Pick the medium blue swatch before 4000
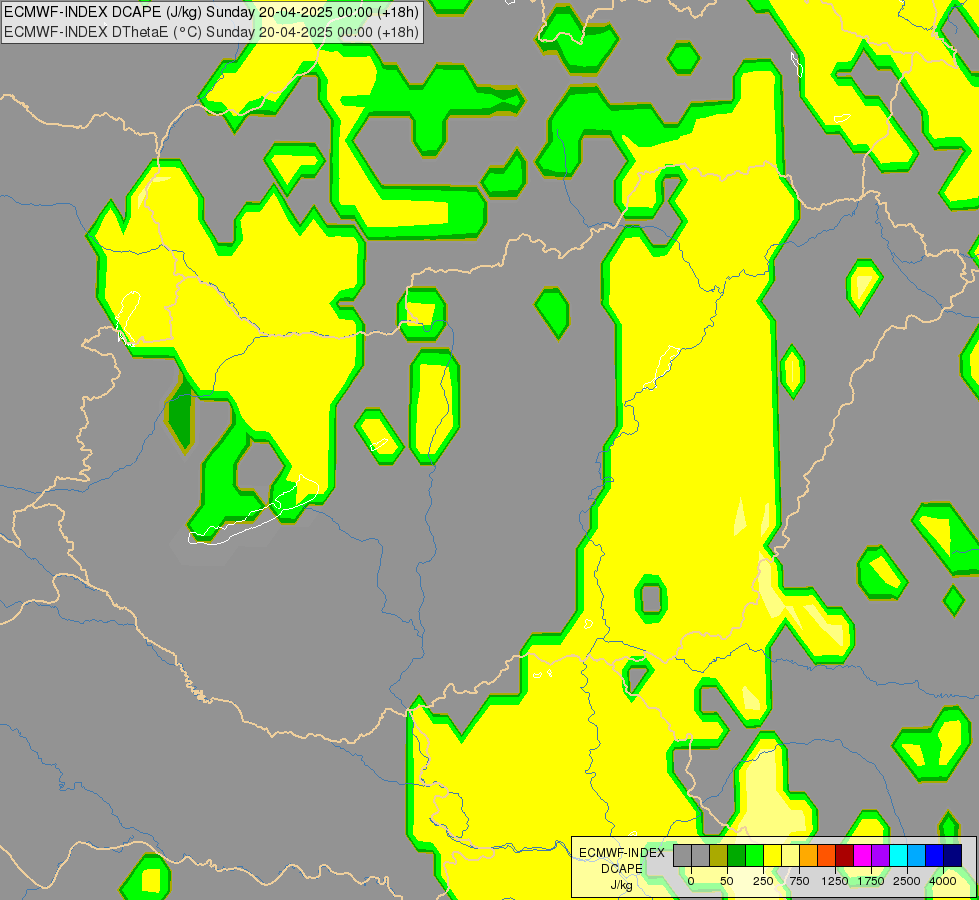979x900 pixels. point(935,856)
